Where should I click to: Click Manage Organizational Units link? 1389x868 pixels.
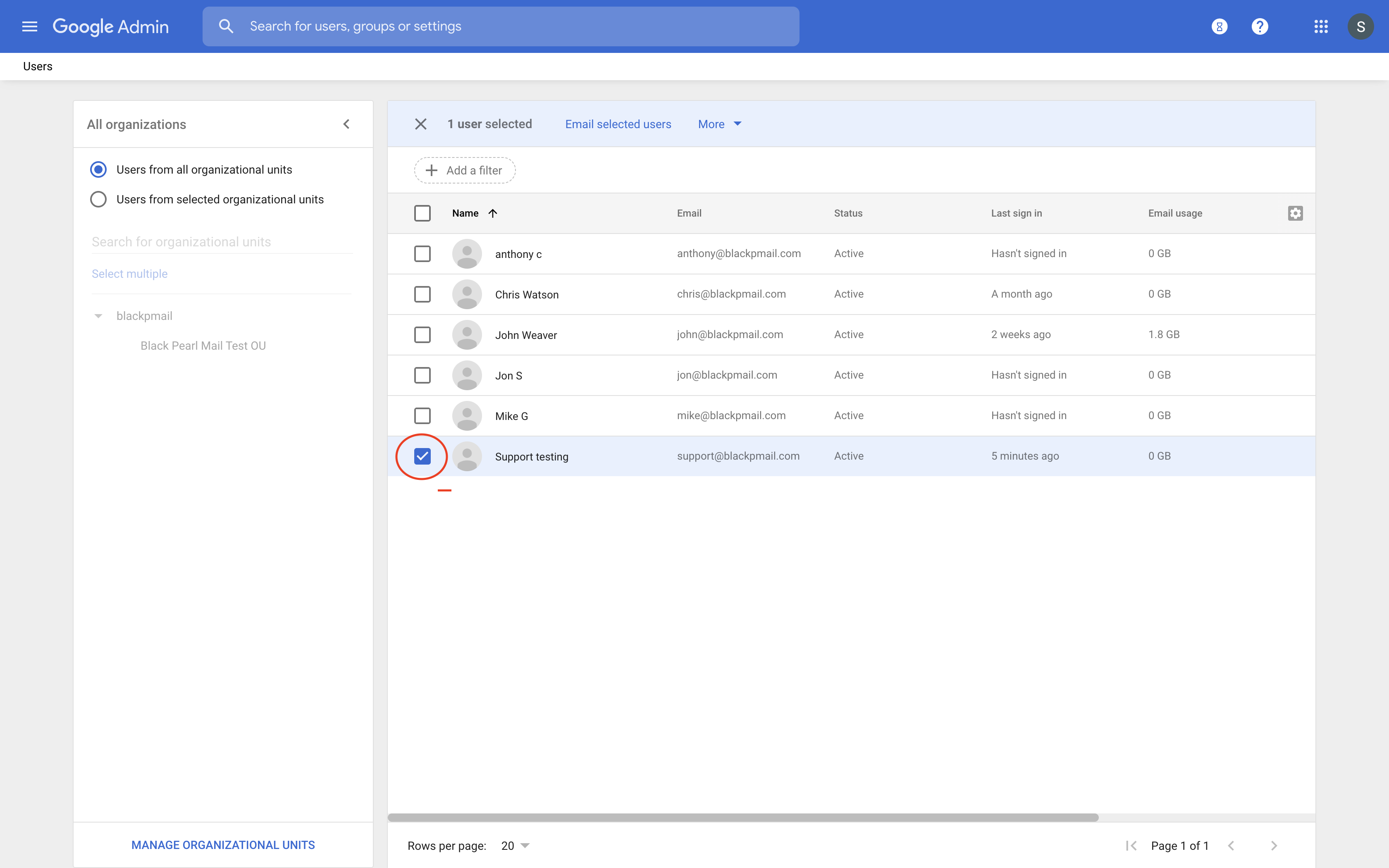223,845
